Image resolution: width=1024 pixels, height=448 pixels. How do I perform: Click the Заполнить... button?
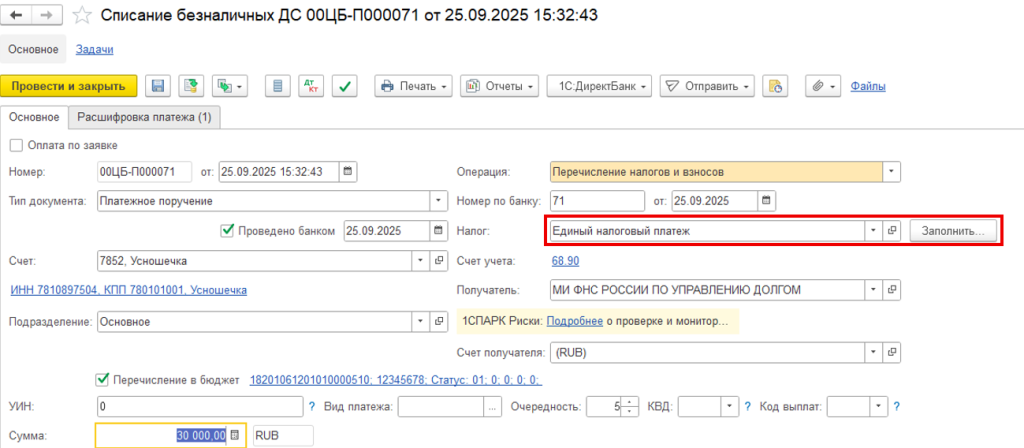tap(953, 231)
